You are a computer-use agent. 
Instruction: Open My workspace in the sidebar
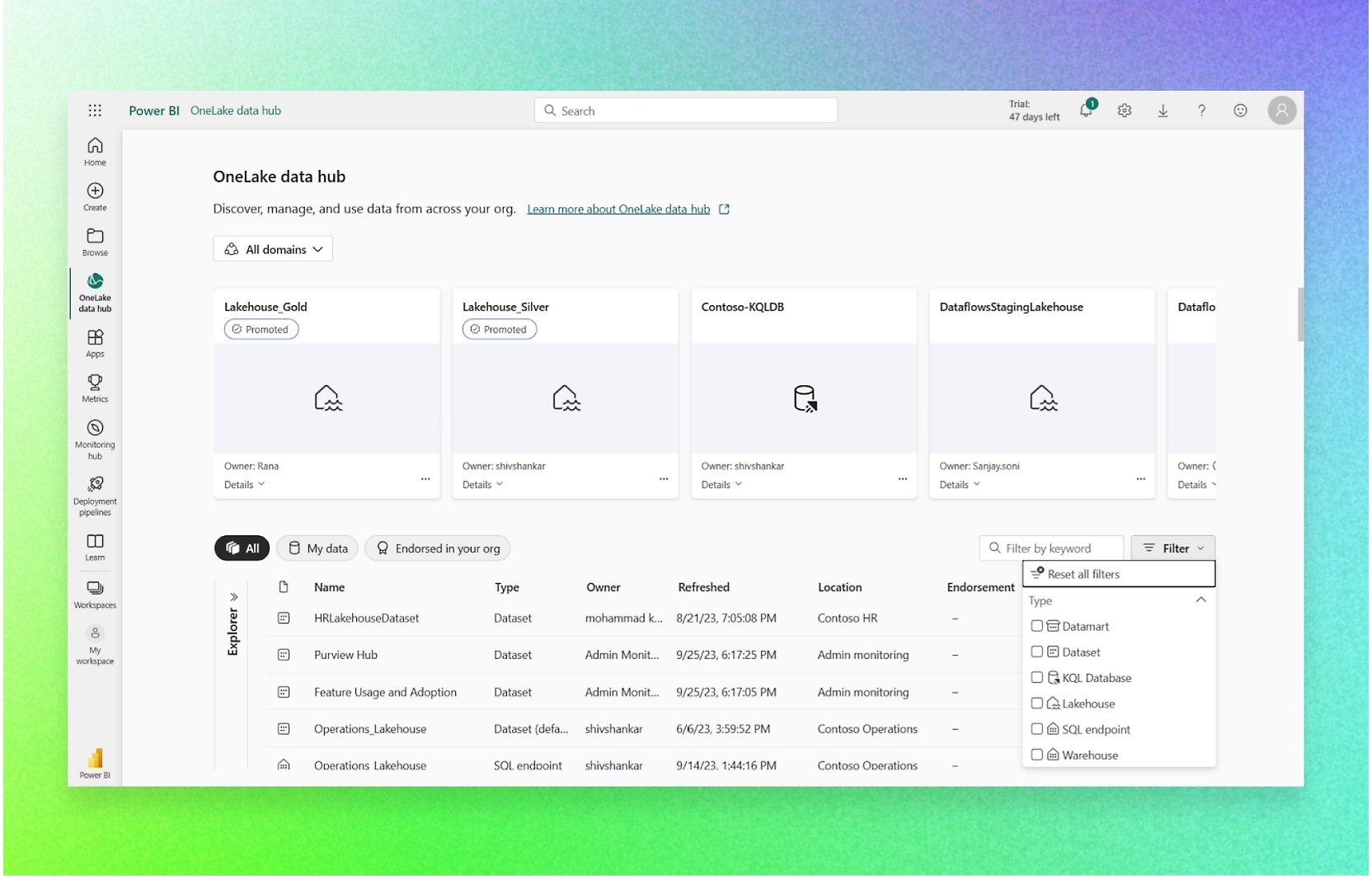pyautogui.click(x=95, y=644)
